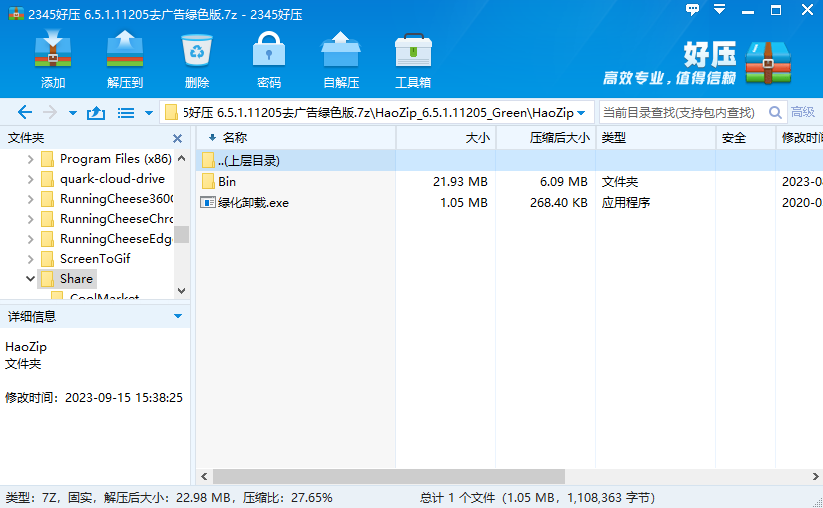Select the 绿化卸载.exe file

[x=253, y=203]
